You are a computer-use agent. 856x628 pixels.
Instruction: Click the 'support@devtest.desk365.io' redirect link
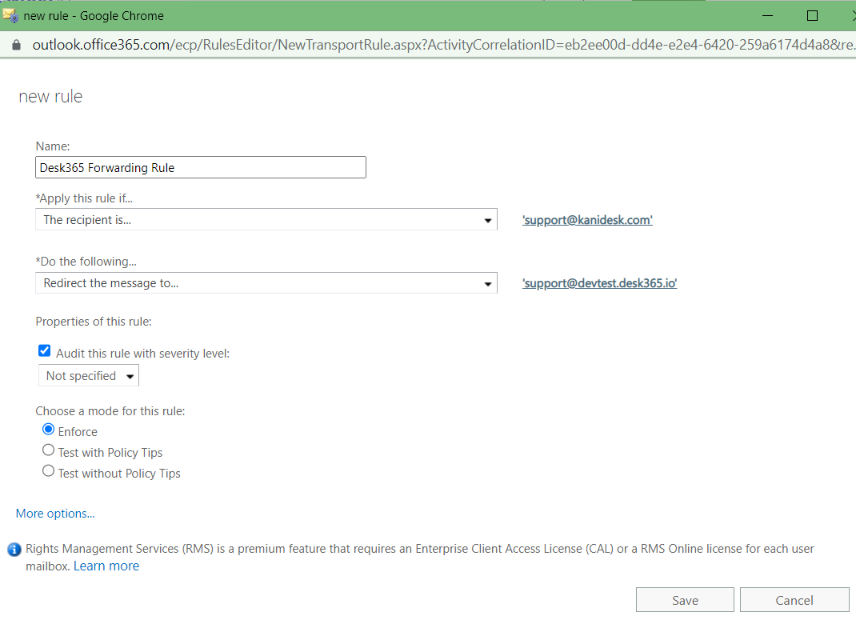click(599, 283)
